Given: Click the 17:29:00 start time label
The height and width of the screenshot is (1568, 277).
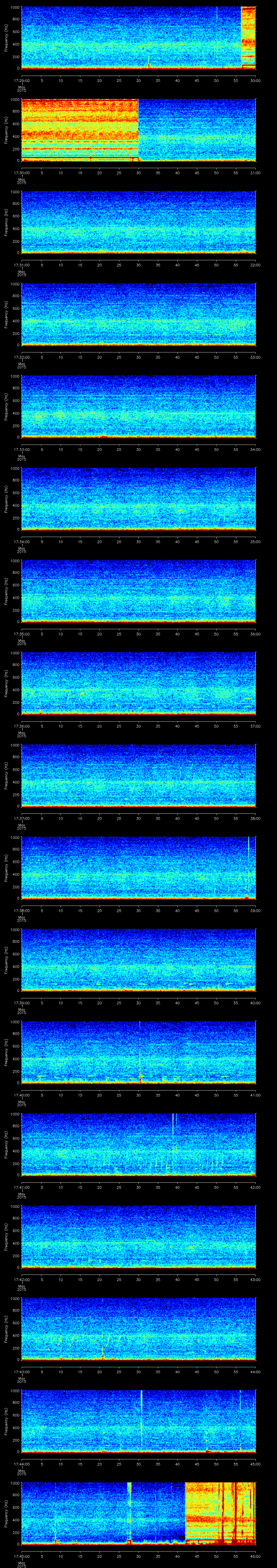Looking at the screenshot, I should point(21,80).
